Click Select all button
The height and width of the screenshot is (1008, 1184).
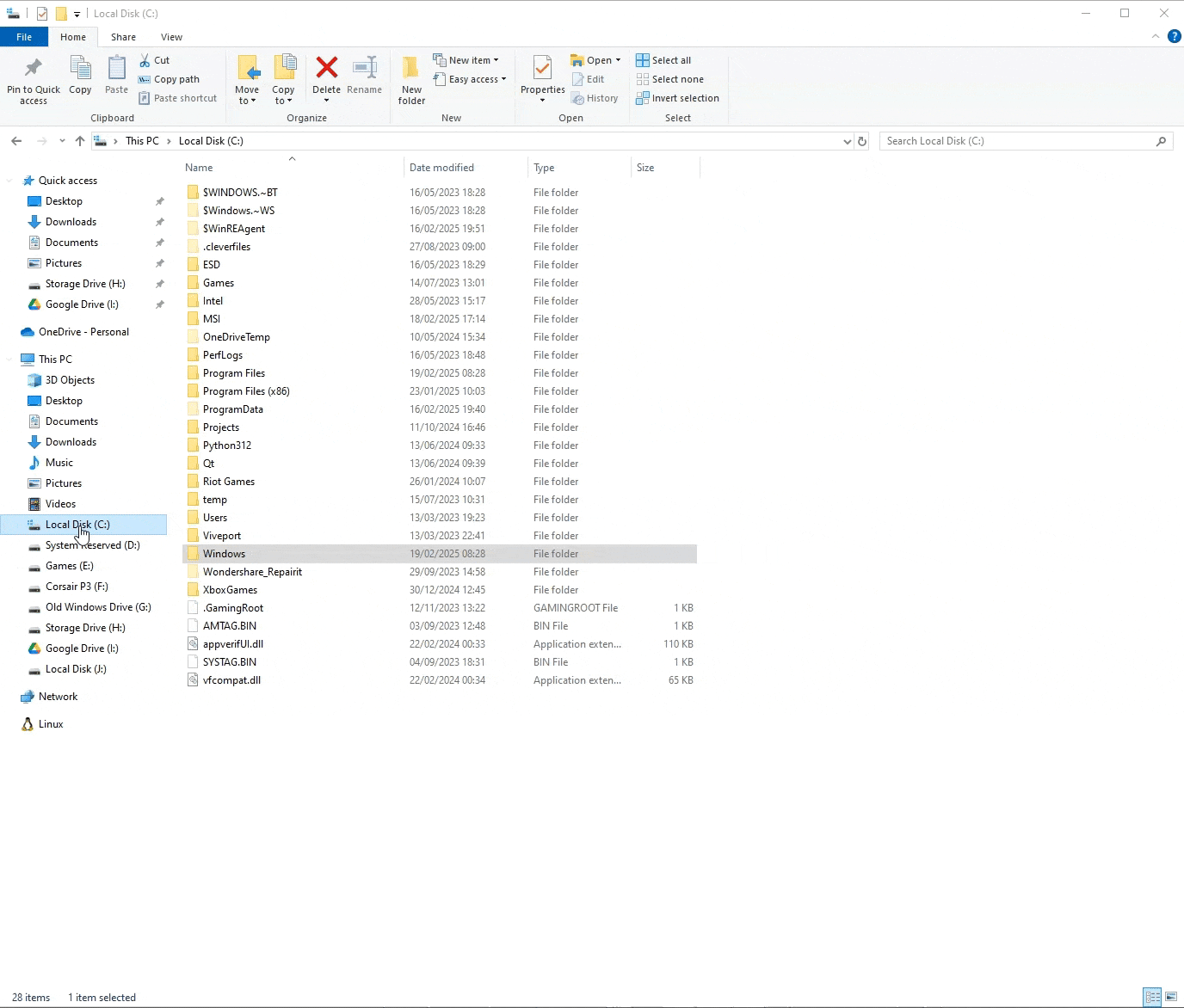click(x=663, y=60)
